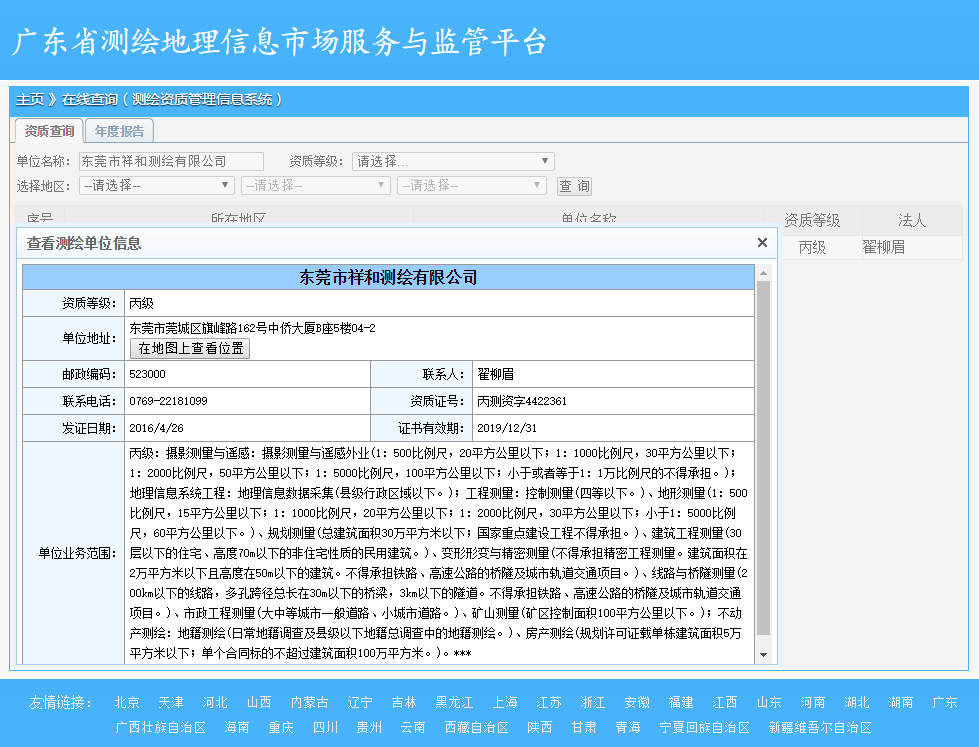This screenshot has height=747, width=979.
Task: Open 安徽 friendly link
Action: [x=637, y=702]
